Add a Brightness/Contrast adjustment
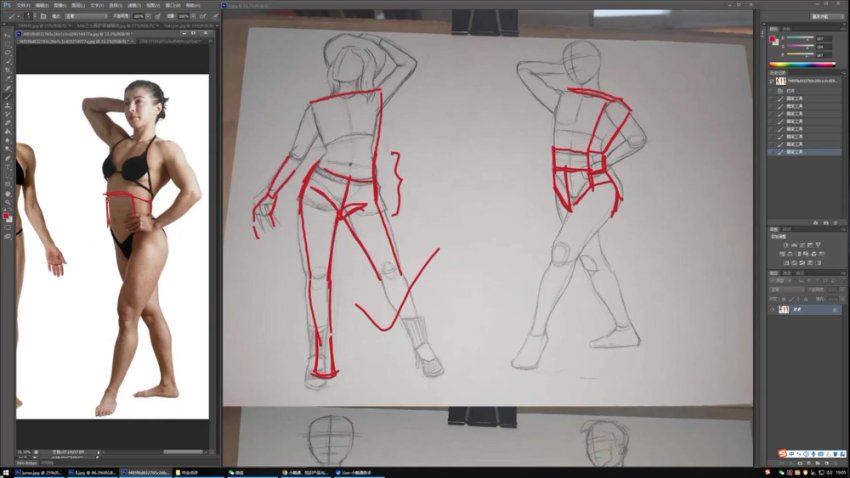Screen dimensions: 850x478 [x=786, y=245]
